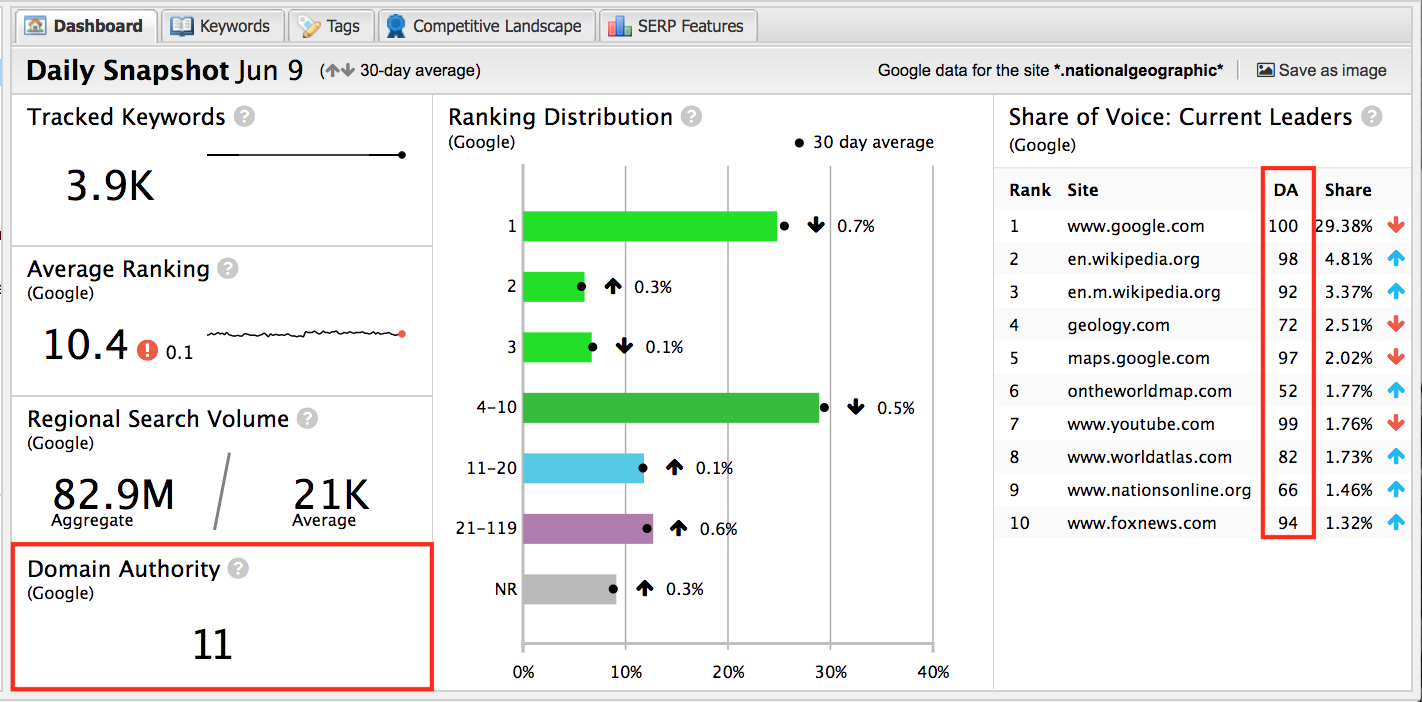Screen dimensions: 1422x702
Task: Click red alert icon by Average Ranking value
Action: 147,350
